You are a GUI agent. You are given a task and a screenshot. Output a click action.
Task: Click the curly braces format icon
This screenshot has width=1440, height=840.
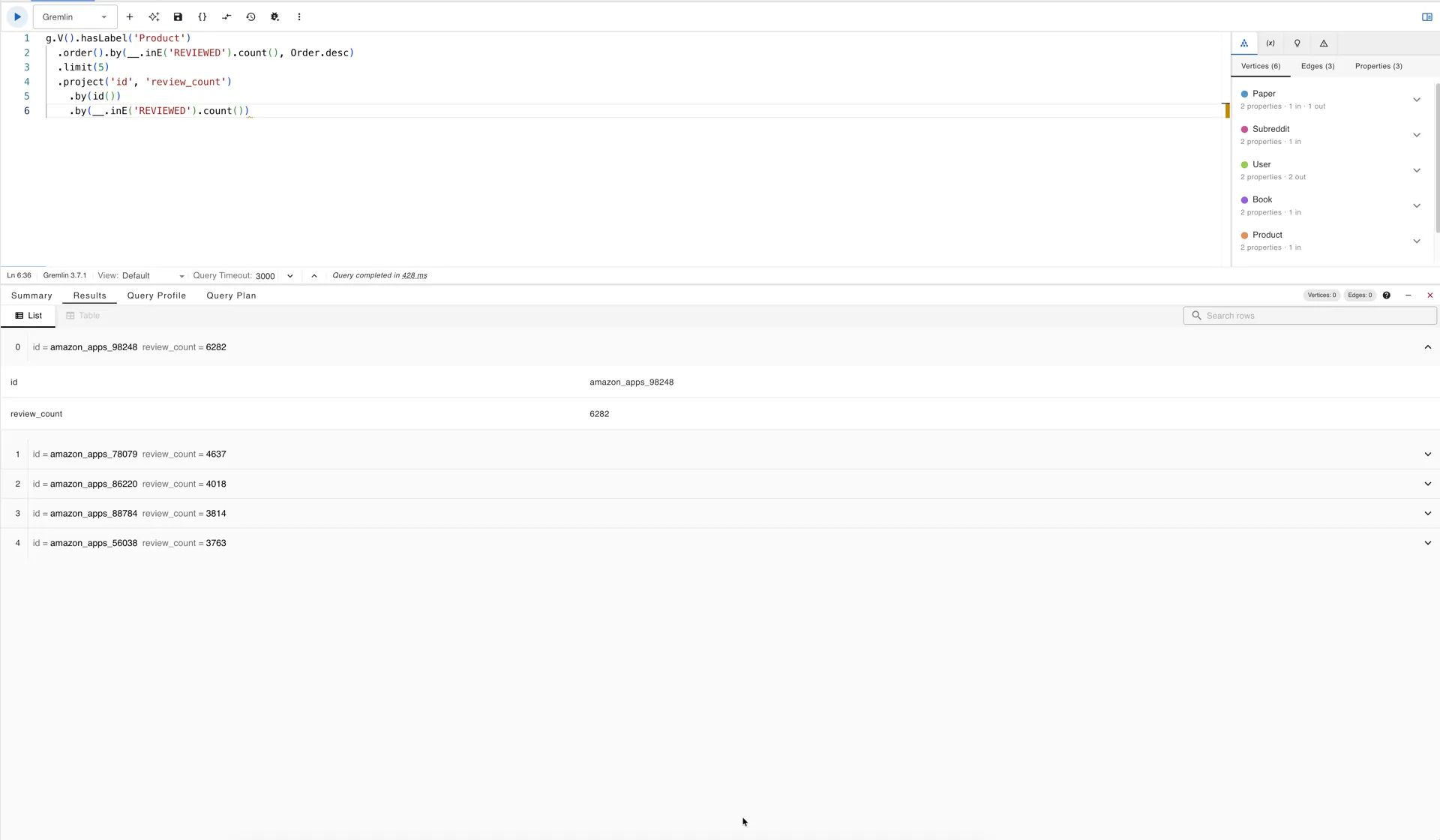202,16
